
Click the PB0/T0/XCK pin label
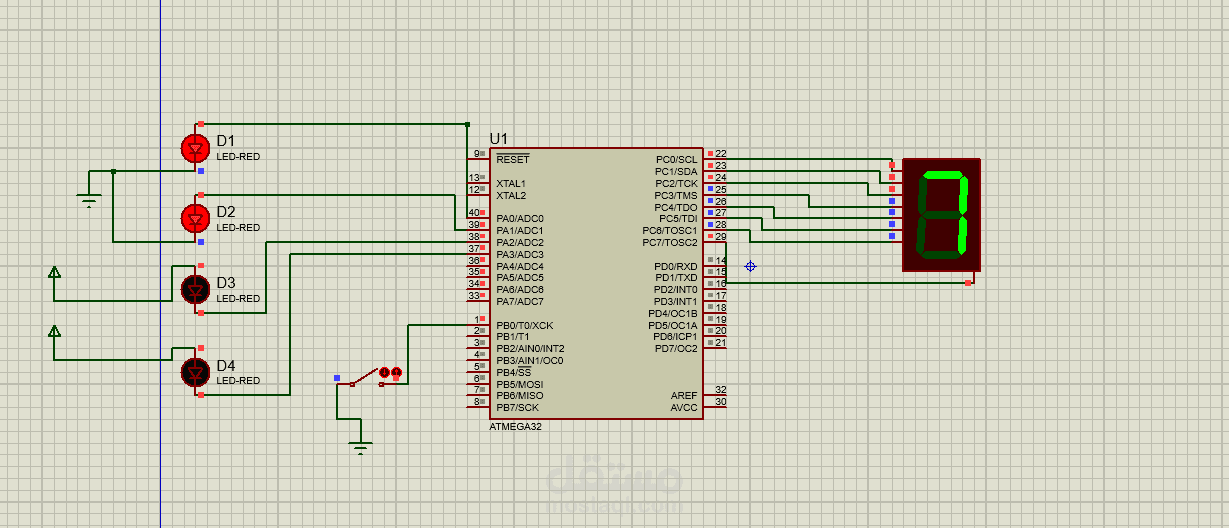point(524,326)
